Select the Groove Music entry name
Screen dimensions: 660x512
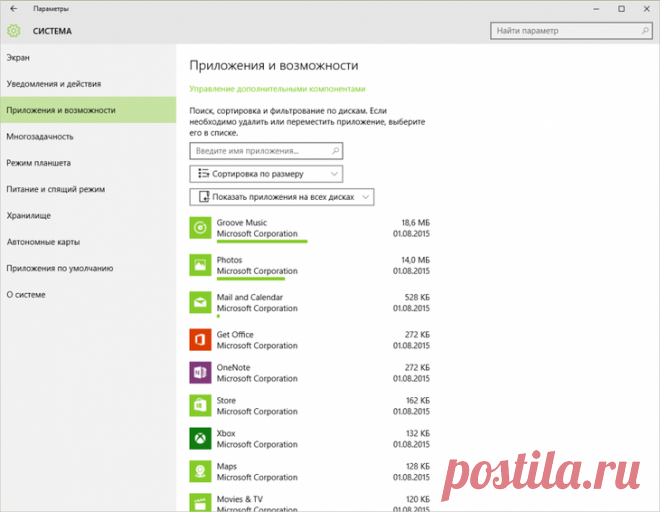(242, 223)
